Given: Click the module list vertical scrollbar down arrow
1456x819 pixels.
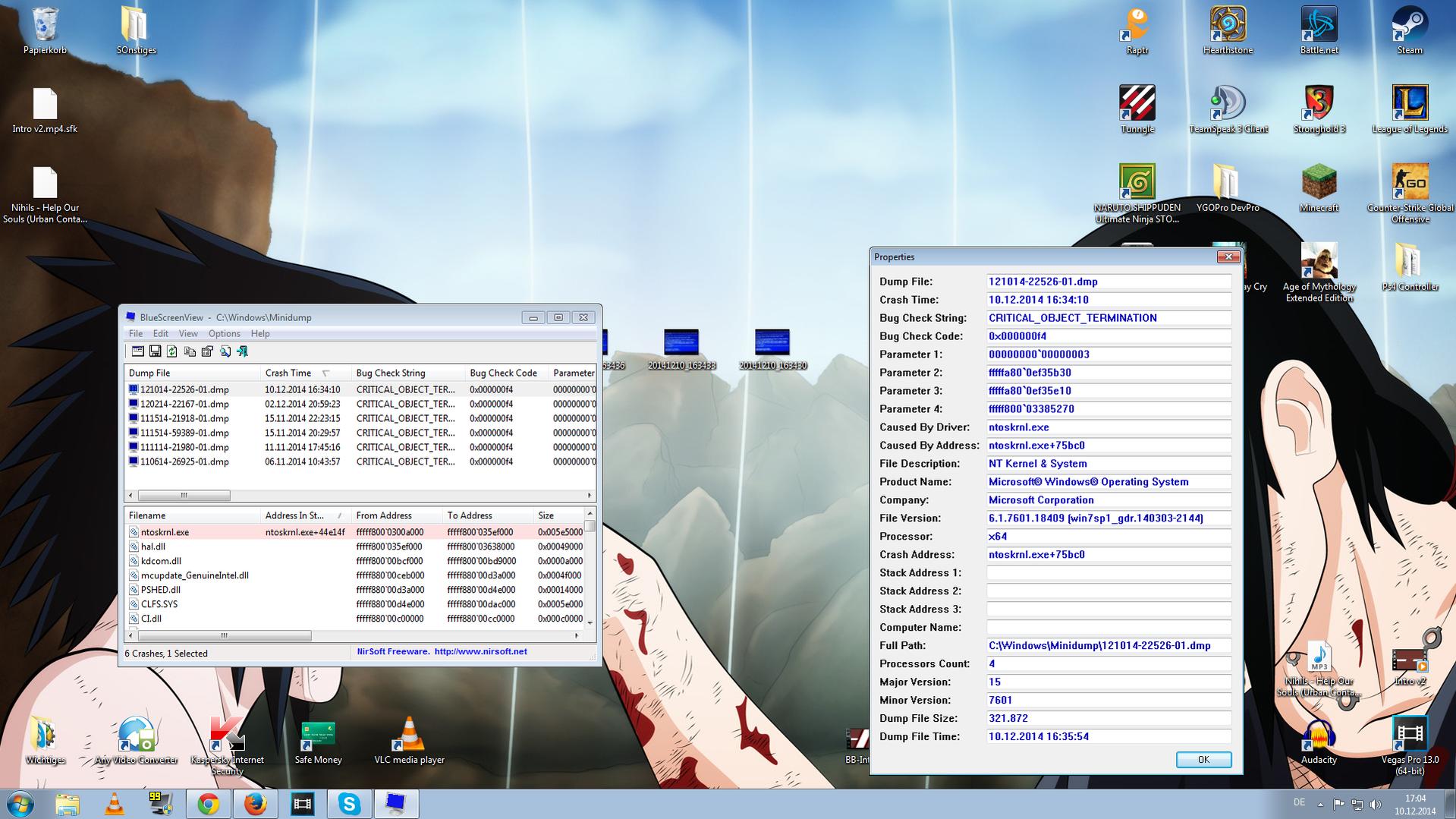Looking at the screenshot, I should (590, 622).
